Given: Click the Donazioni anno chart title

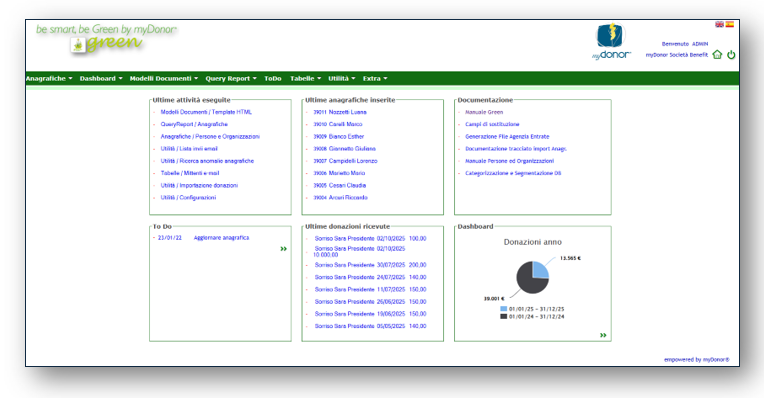Looking at the screenshot, I should (x=533, y=242).
